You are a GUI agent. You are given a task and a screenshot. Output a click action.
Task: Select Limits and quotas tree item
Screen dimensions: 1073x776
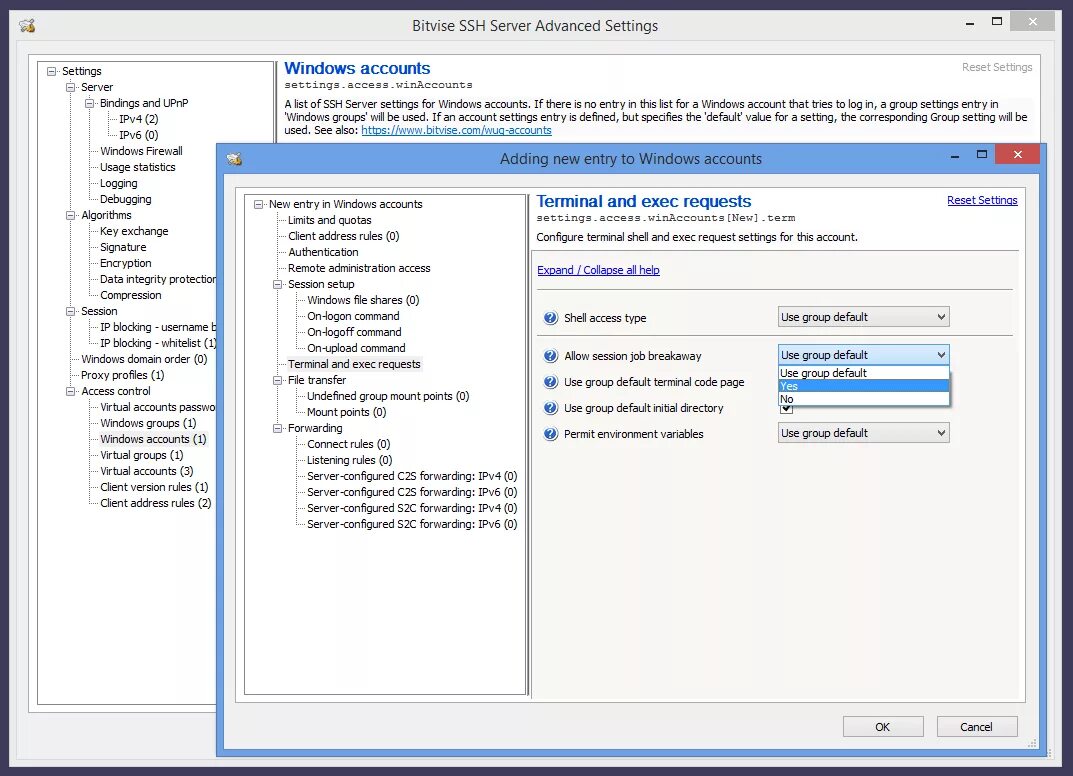click(x=330, y=220)
